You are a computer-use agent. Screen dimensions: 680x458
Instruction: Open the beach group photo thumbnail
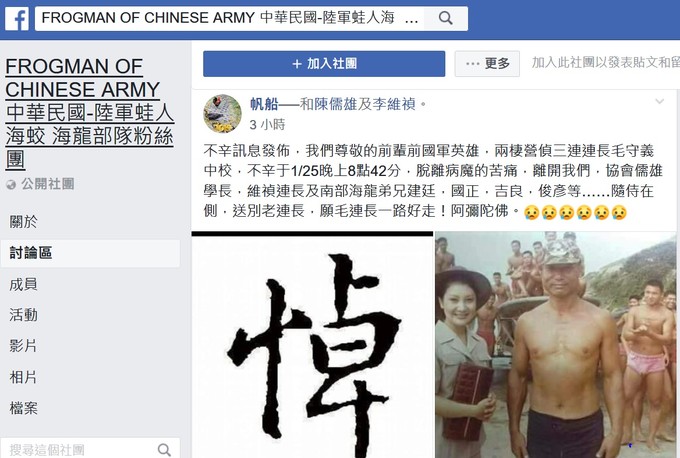(x=556, y=345)
